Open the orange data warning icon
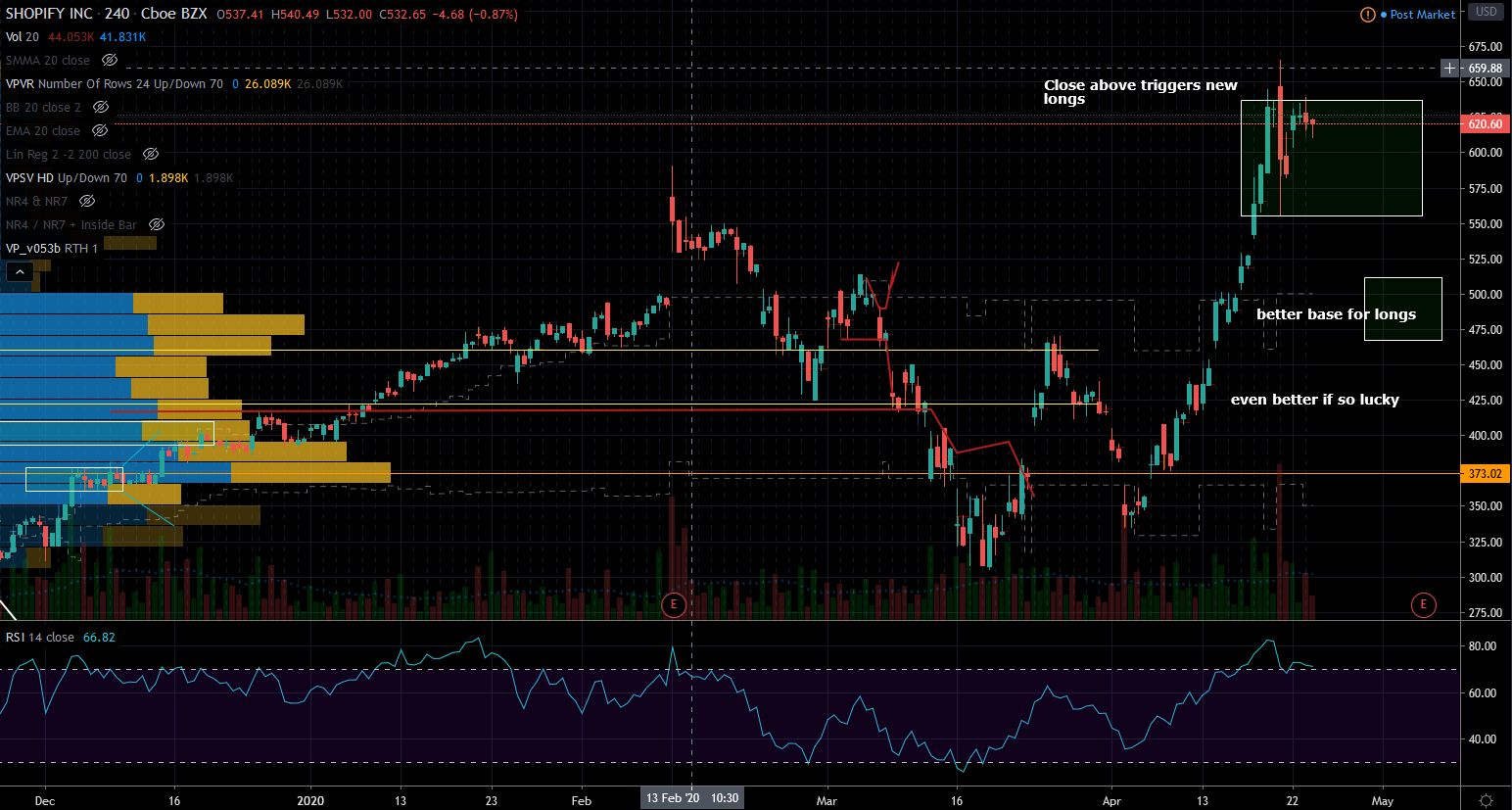 [1368, 15]
